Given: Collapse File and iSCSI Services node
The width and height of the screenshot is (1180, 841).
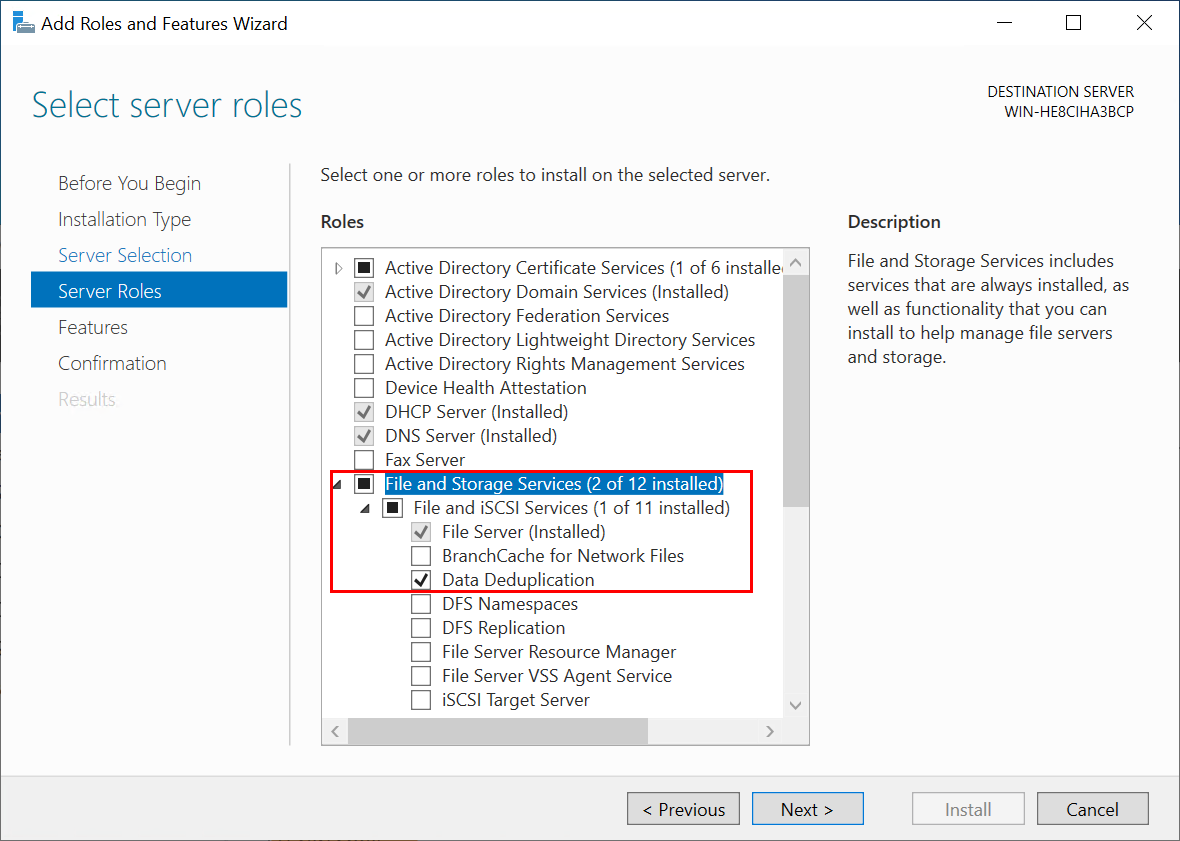Looking at the screenshot, I should 365,509.
